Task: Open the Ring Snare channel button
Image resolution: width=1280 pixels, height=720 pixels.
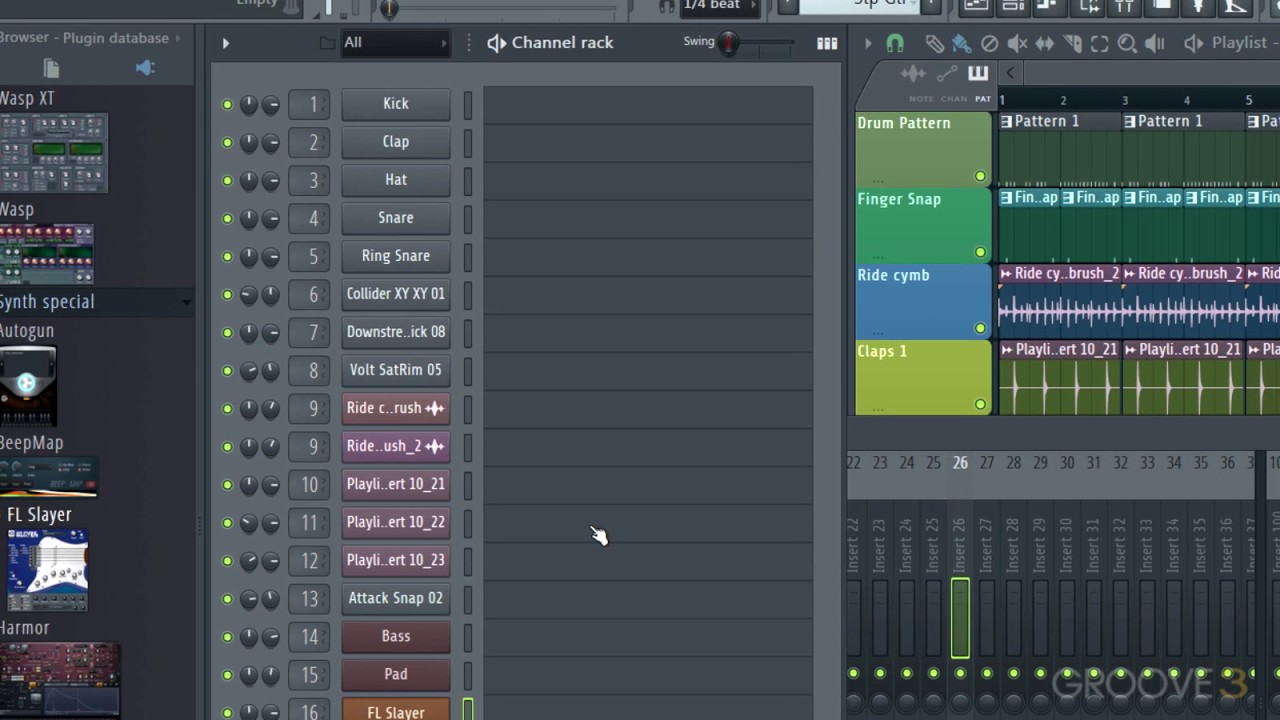Action: (x=396, y=256)
